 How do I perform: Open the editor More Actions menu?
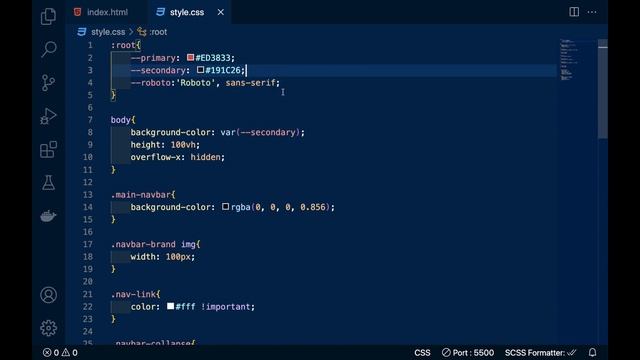click(592, 12)
